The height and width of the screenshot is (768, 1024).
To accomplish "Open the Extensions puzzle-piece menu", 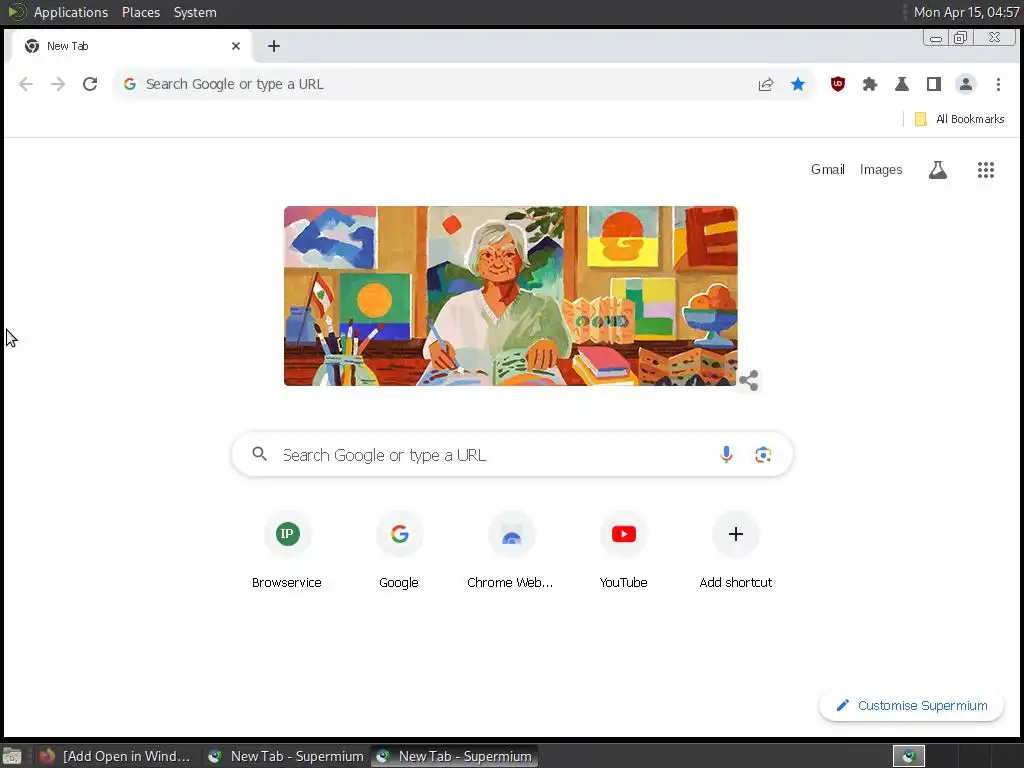I will (x=870, y=84).
